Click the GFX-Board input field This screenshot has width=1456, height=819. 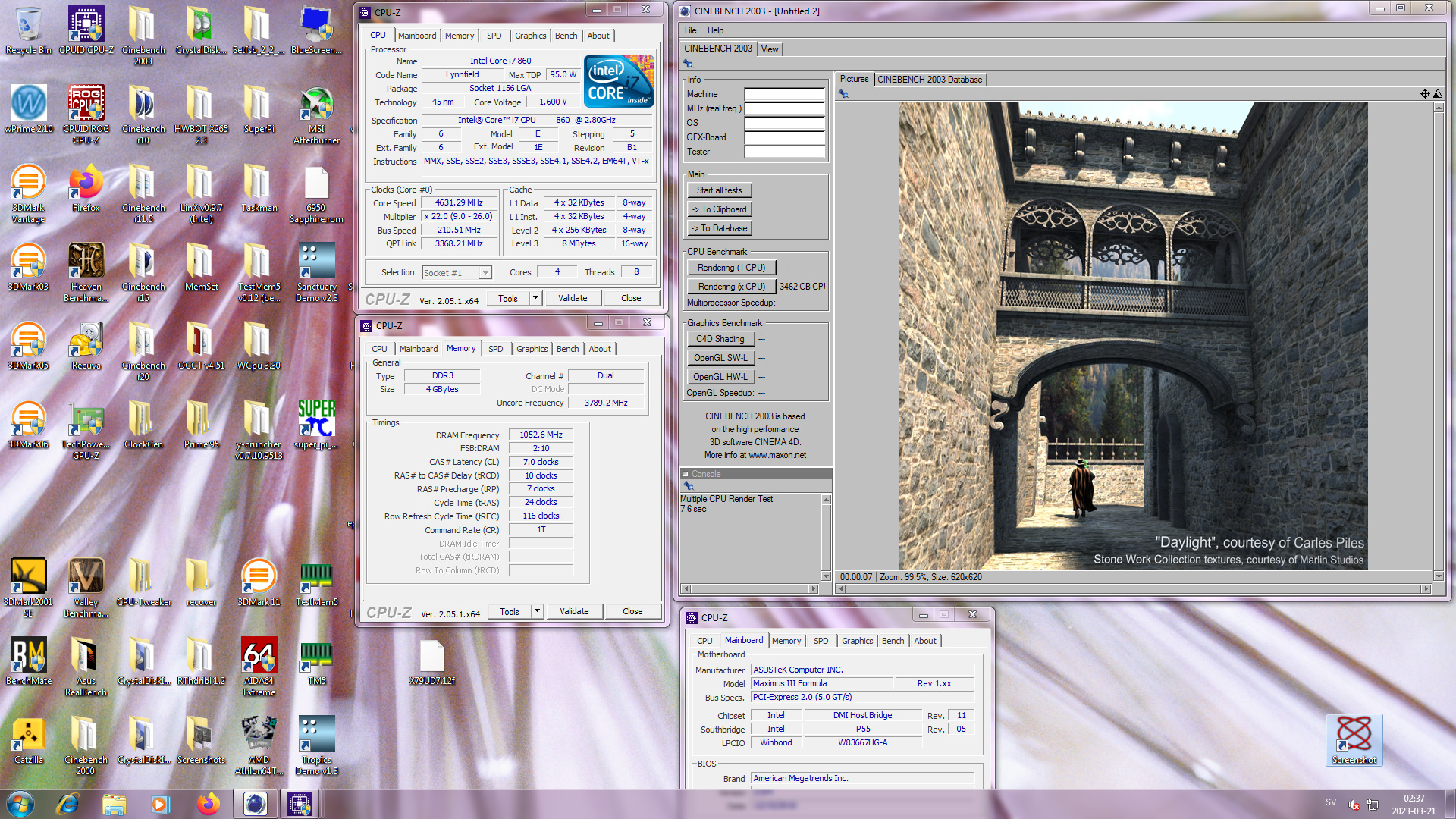coord(784,137)
